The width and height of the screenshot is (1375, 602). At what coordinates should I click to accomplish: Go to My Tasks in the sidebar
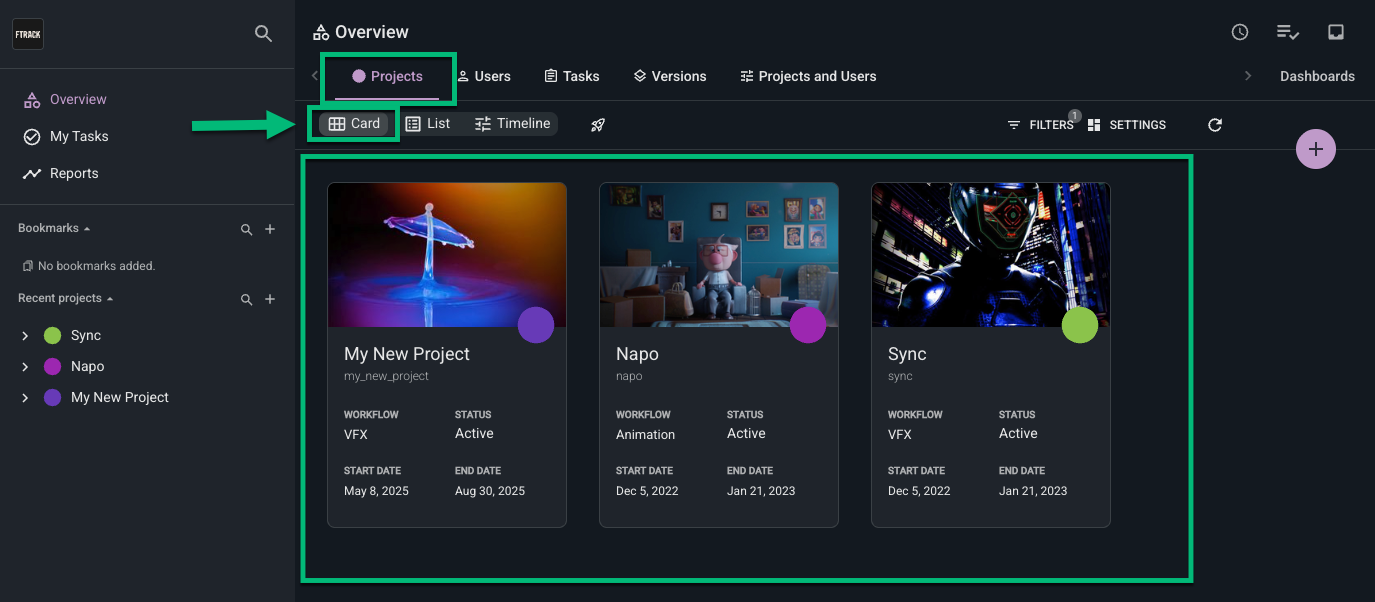[x=79, y=136]
